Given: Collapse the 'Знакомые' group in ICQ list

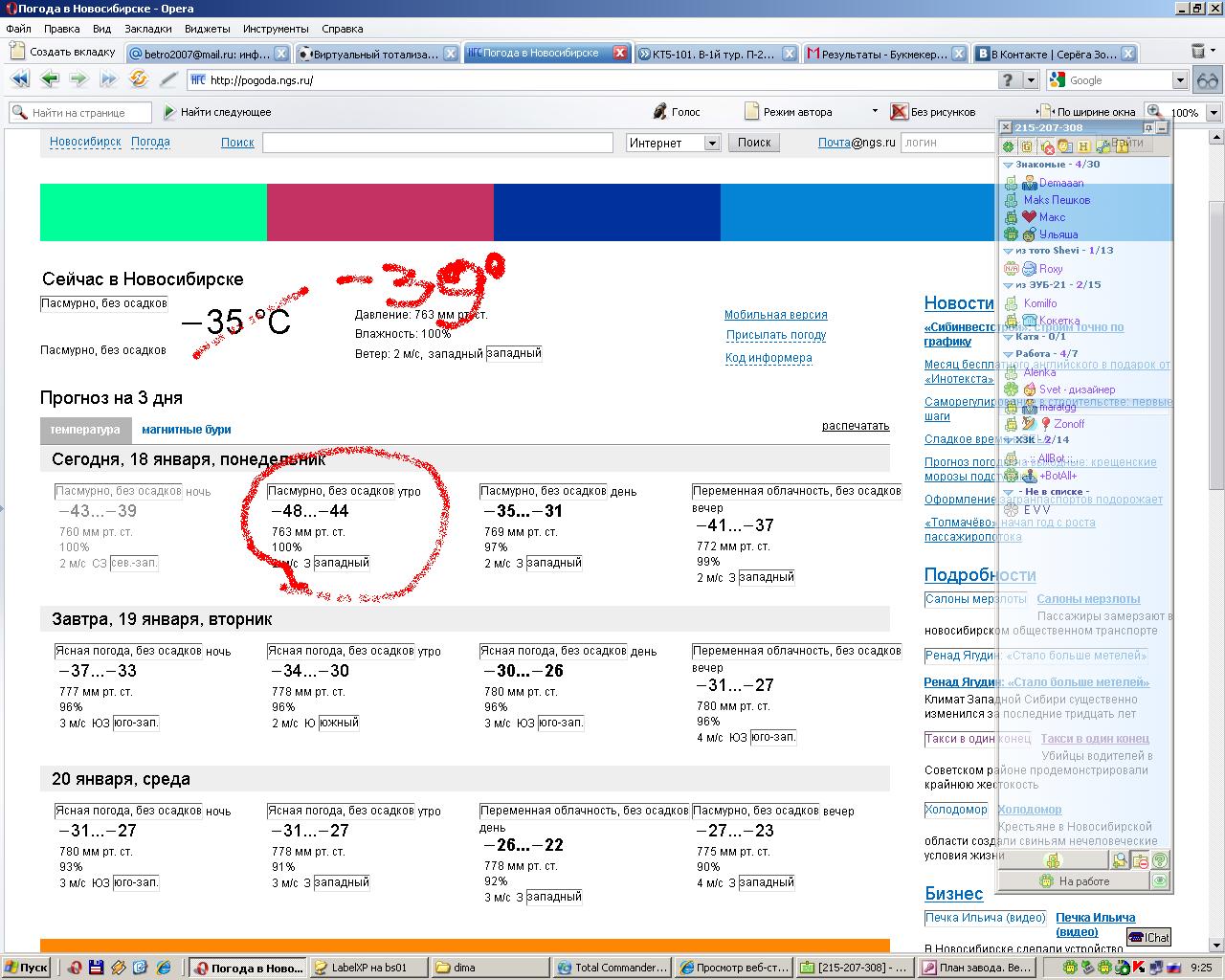Looking at the screenshot, I should coord(1008,165).
